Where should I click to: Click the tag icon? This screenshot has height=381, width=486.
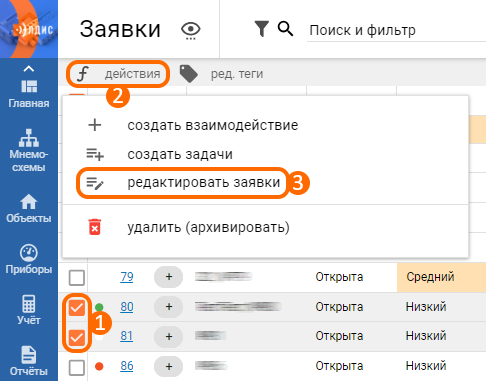click(189, 74)
